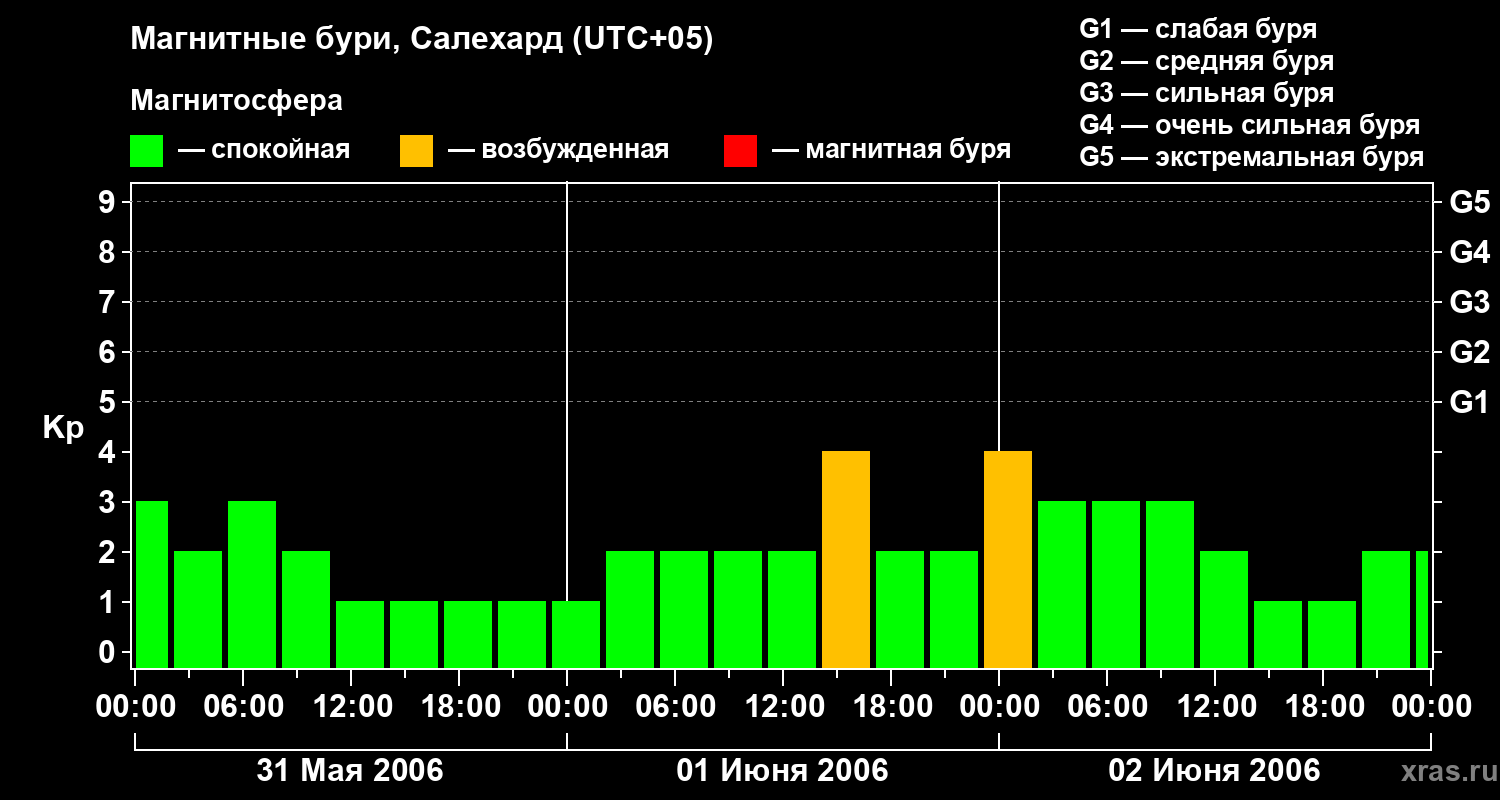This screenshot has width=1500, height=800.
Task: Select the 'G4 — очень сильная буря' legend line
Action: pos(1250,125)
